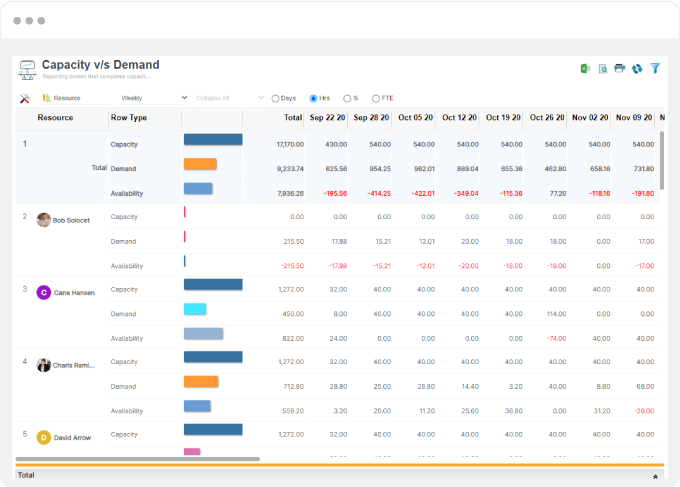The width and height of the screenshot is (680, 487).
Task: Open the Collapse All dropdown
Action: click(x=230, y=98)
